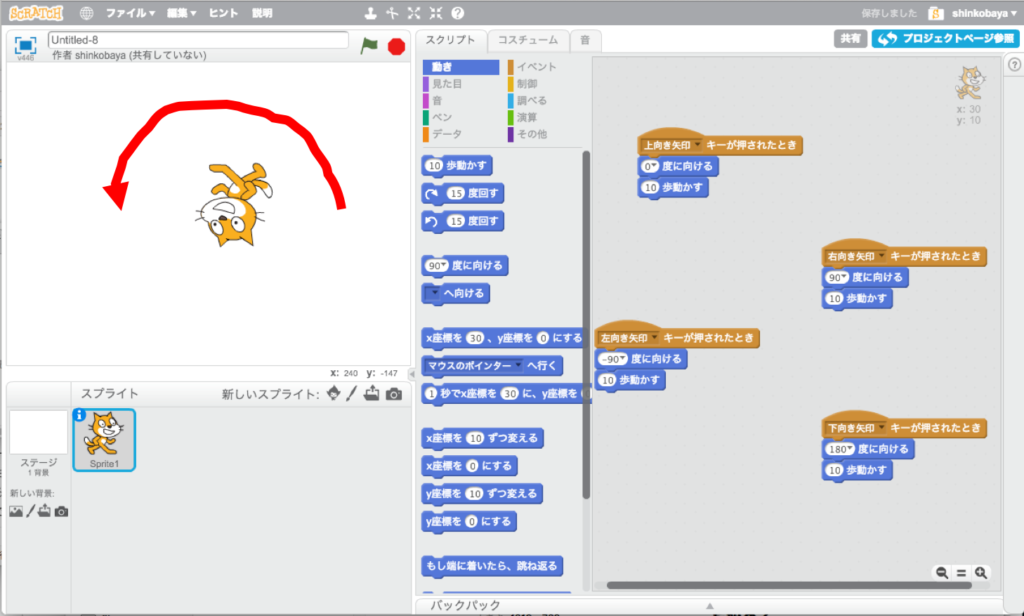Paint a new sprite with the brush icon
This screenshot has width=1024, height=616.
click(351, 394)
